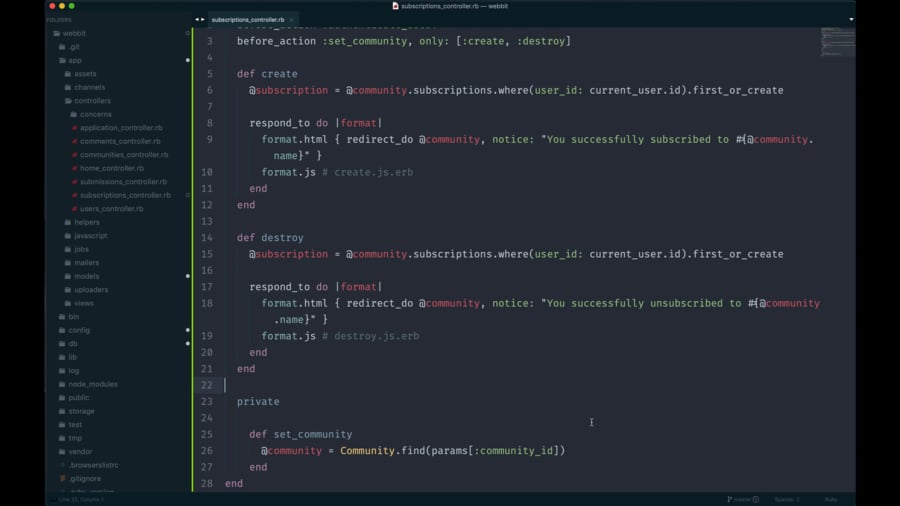The width and height of the screenshot is (900, 506).
Task: Expand the helpers folder
Action: (x=68, y=222)
